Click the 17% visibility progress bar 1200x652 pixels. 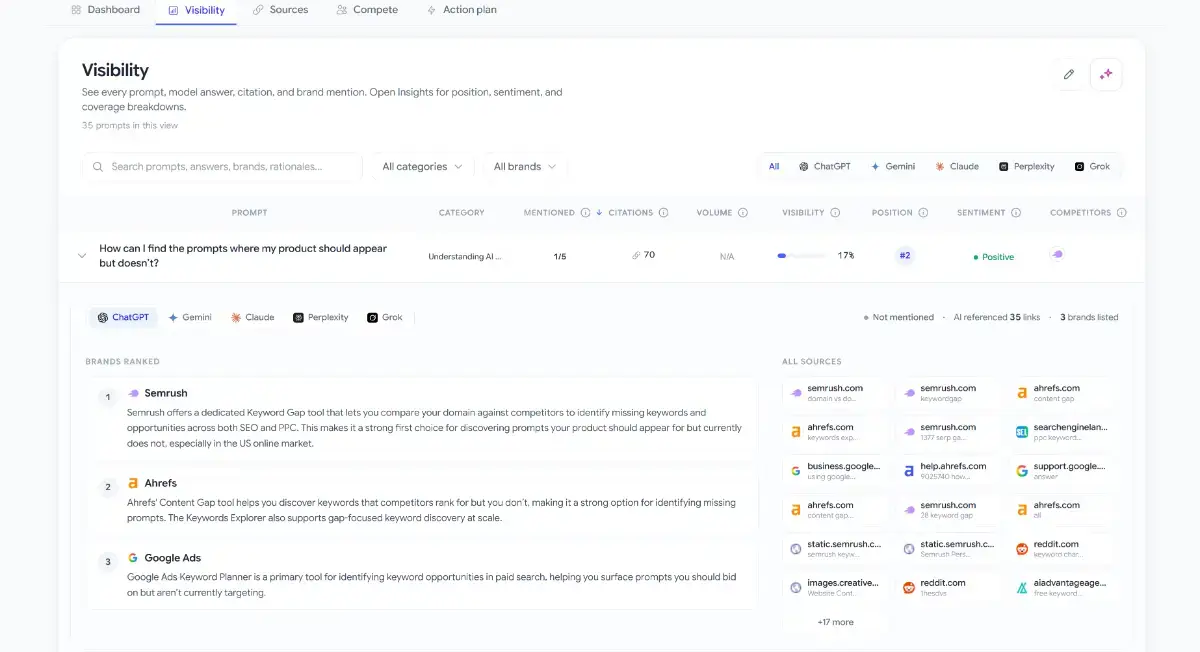tap(801, 256)
